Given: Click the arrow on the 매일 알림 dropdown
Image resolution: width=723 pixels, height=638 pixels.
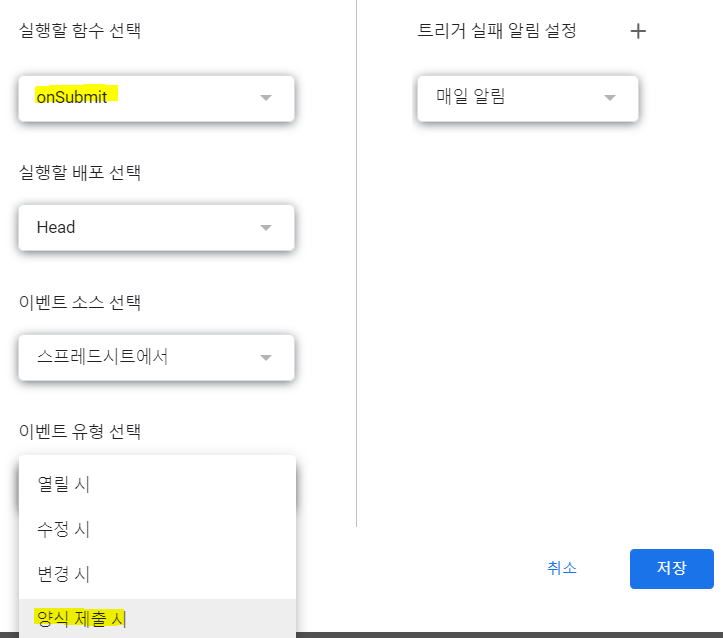Looking at the screenshot, I should [x=610, y=98].
